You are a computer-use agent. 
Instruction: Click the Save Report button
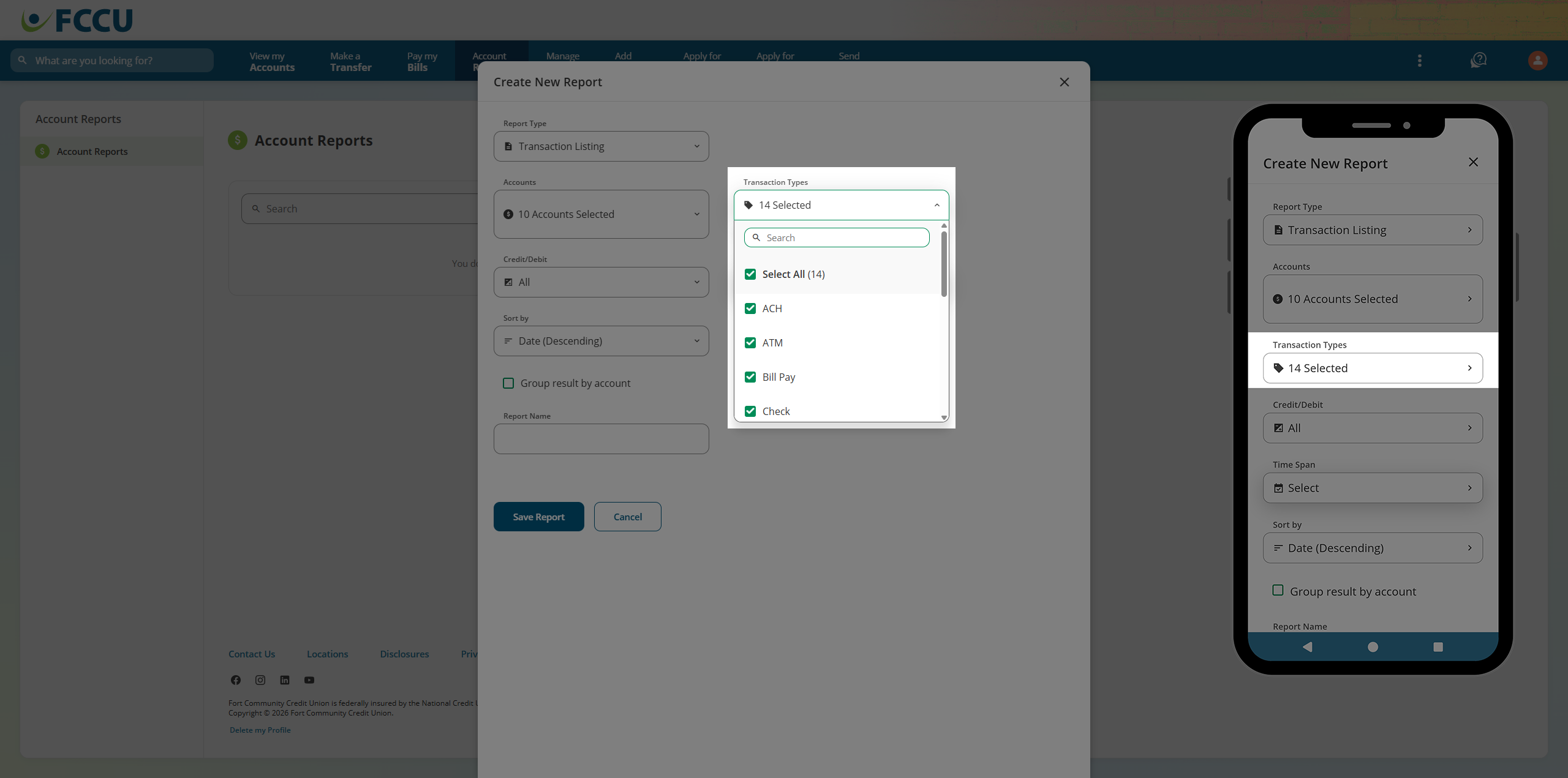coord(538,517)
